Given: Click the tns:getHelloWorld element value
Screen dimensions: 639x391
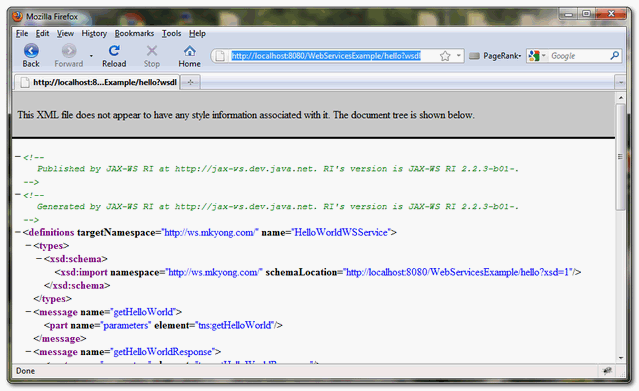Looking at the screenshot, I should click(235, 325).
